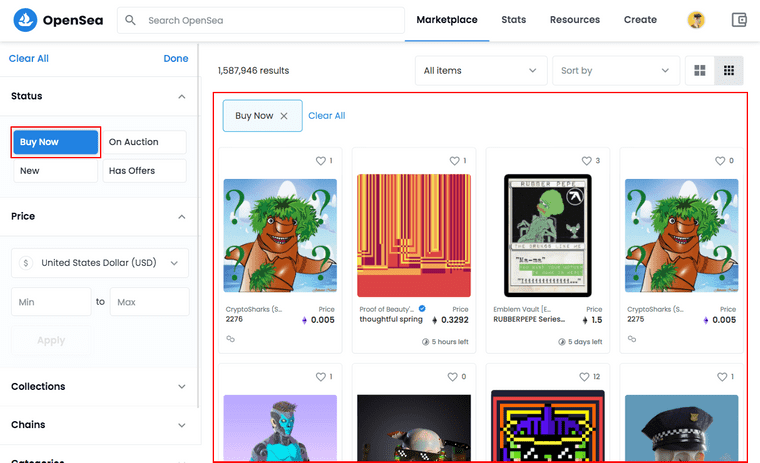Switch to large grid view

tap(699, 71)
